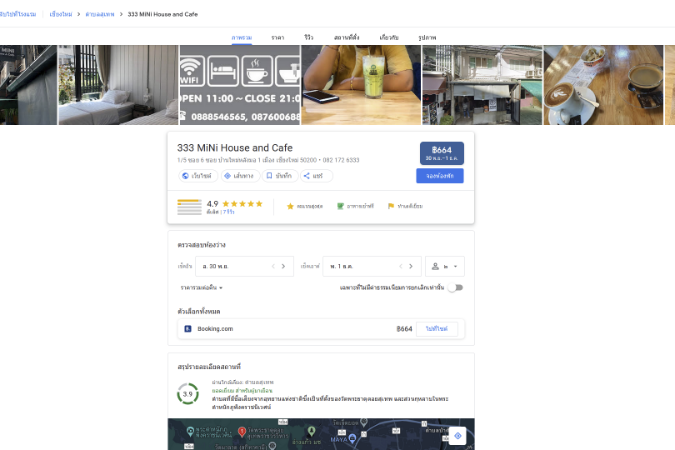Open the bedroom photo thumbnail
Image resolution: width=675 pixels, height=450 pixels.
[x=118, y=85]
